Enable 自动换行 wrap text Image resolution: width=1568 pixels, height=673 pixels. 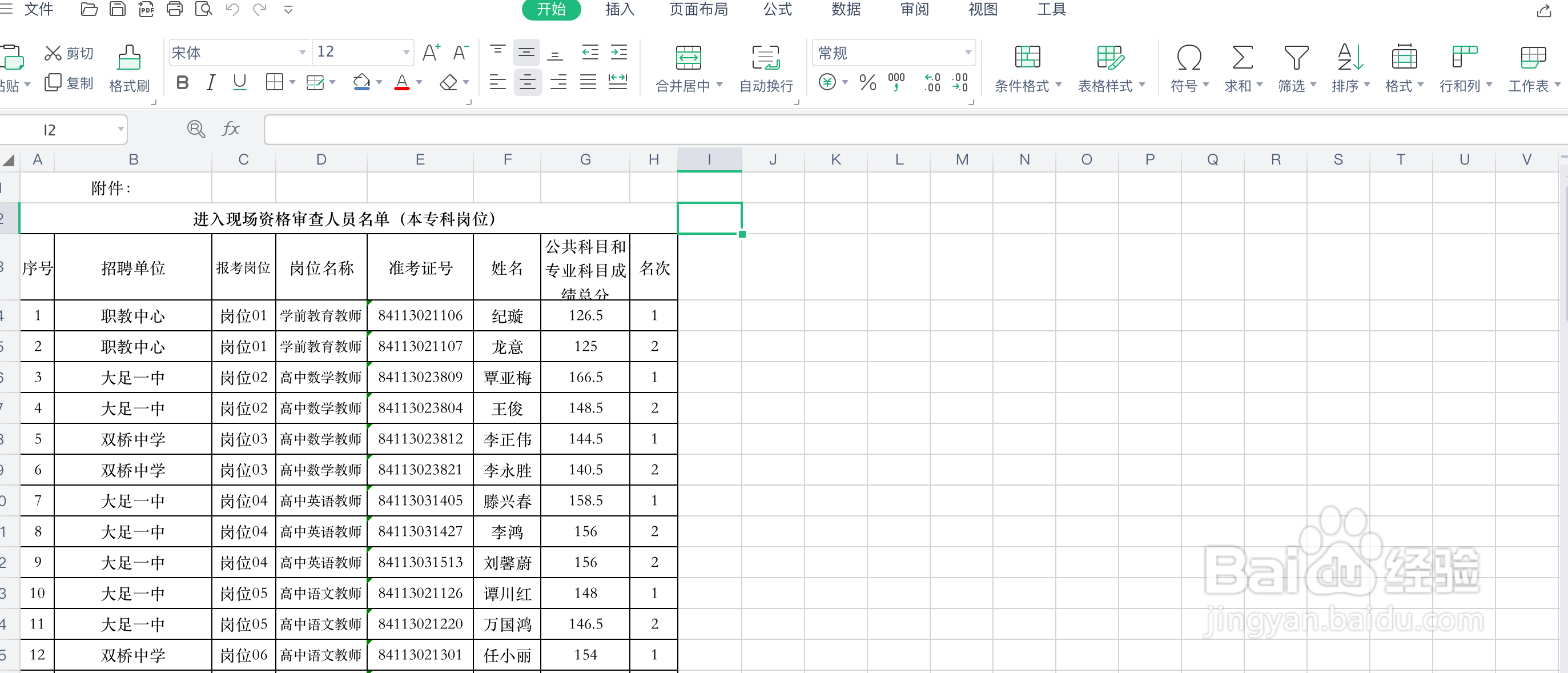click(766, 68)
